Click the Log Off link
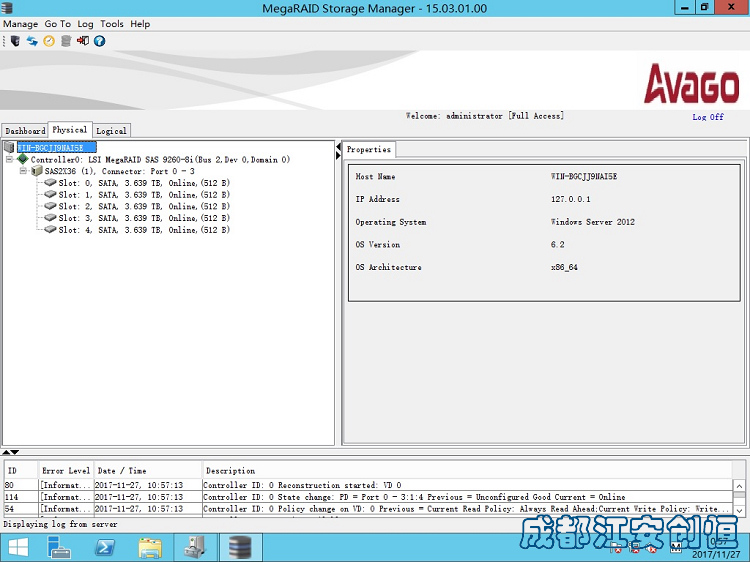The width and height of the screenshot is (750, 562). [708, 117]
